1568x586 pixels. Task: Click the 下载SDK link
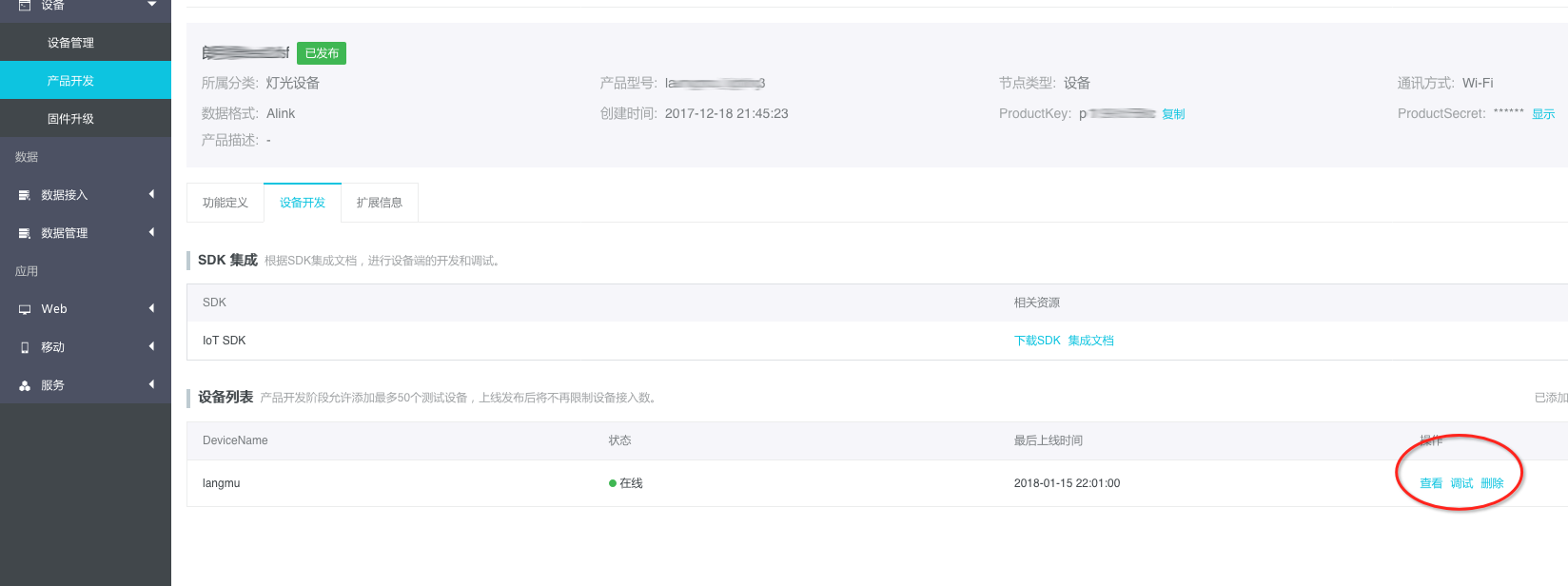[1037, 341]
